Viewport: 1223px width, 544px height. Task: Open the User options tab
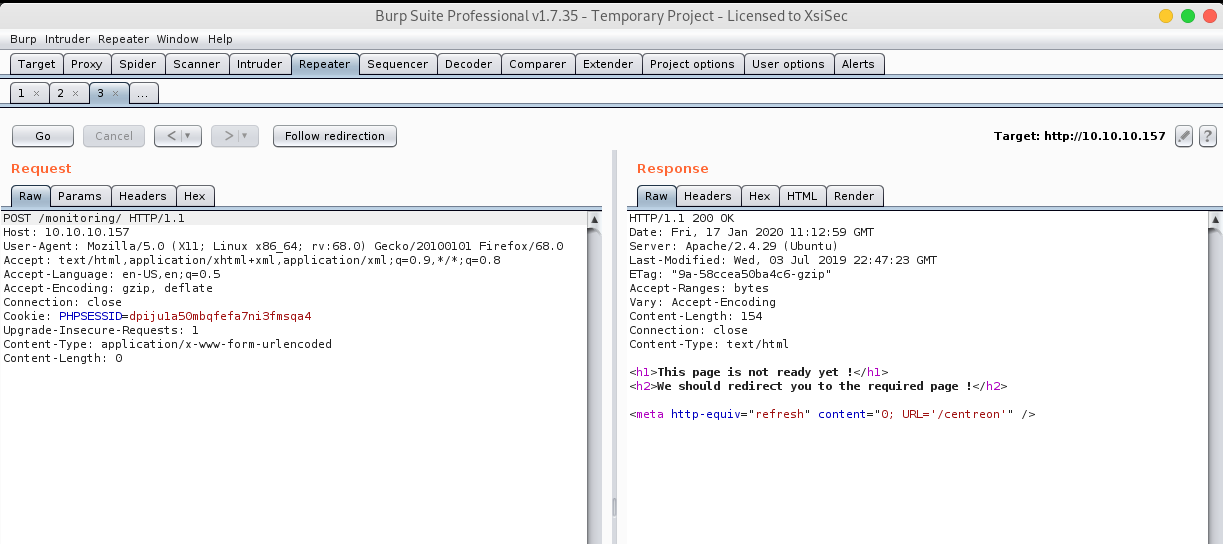pyautogui.click(x=788, y=64)
